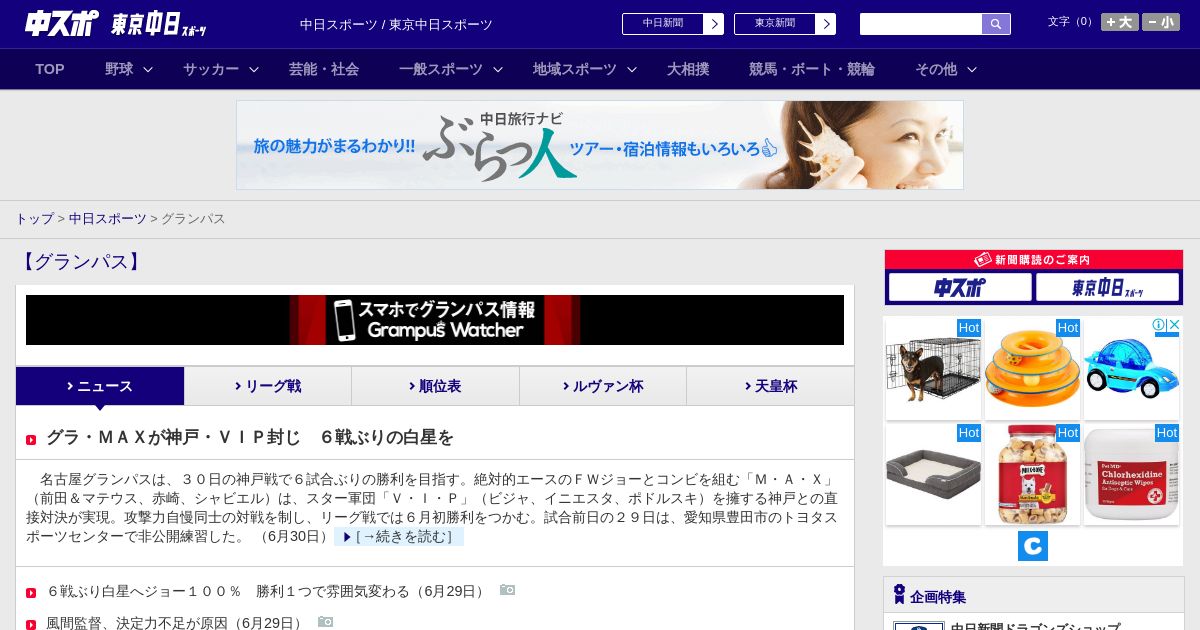
Task: Close the ad with the X icon
Action: [x=1175, y=325]
